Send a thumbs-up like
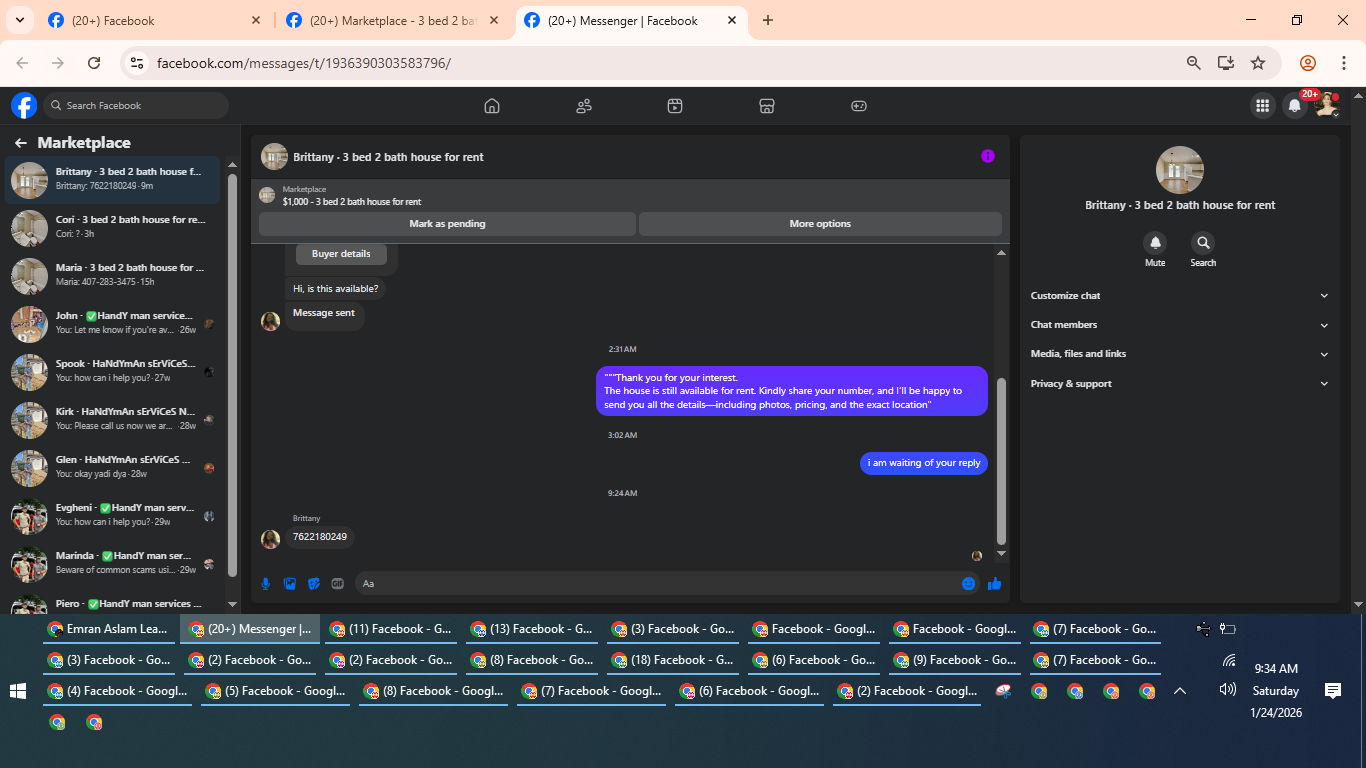This screenshot has width=1366, height=768. point(994,583)
